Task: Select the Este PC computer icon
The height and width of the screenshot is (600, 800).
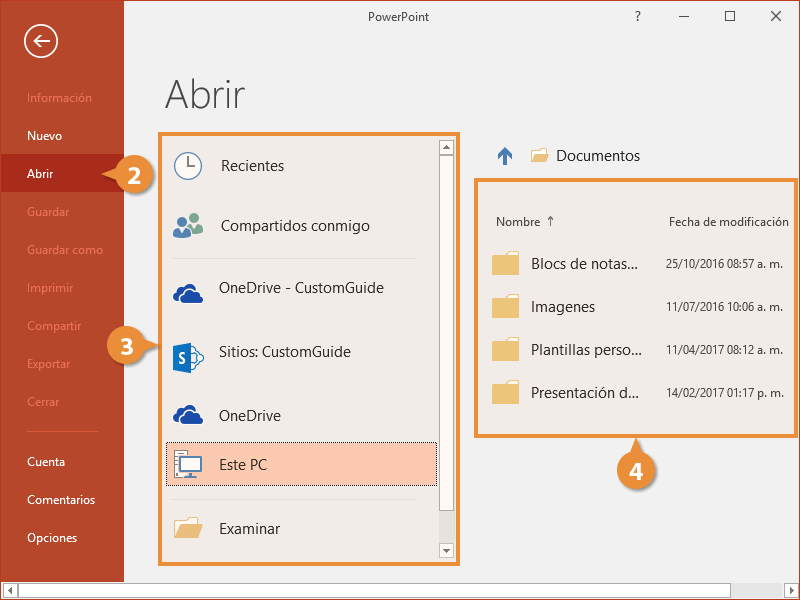Action: pos(188,465)
